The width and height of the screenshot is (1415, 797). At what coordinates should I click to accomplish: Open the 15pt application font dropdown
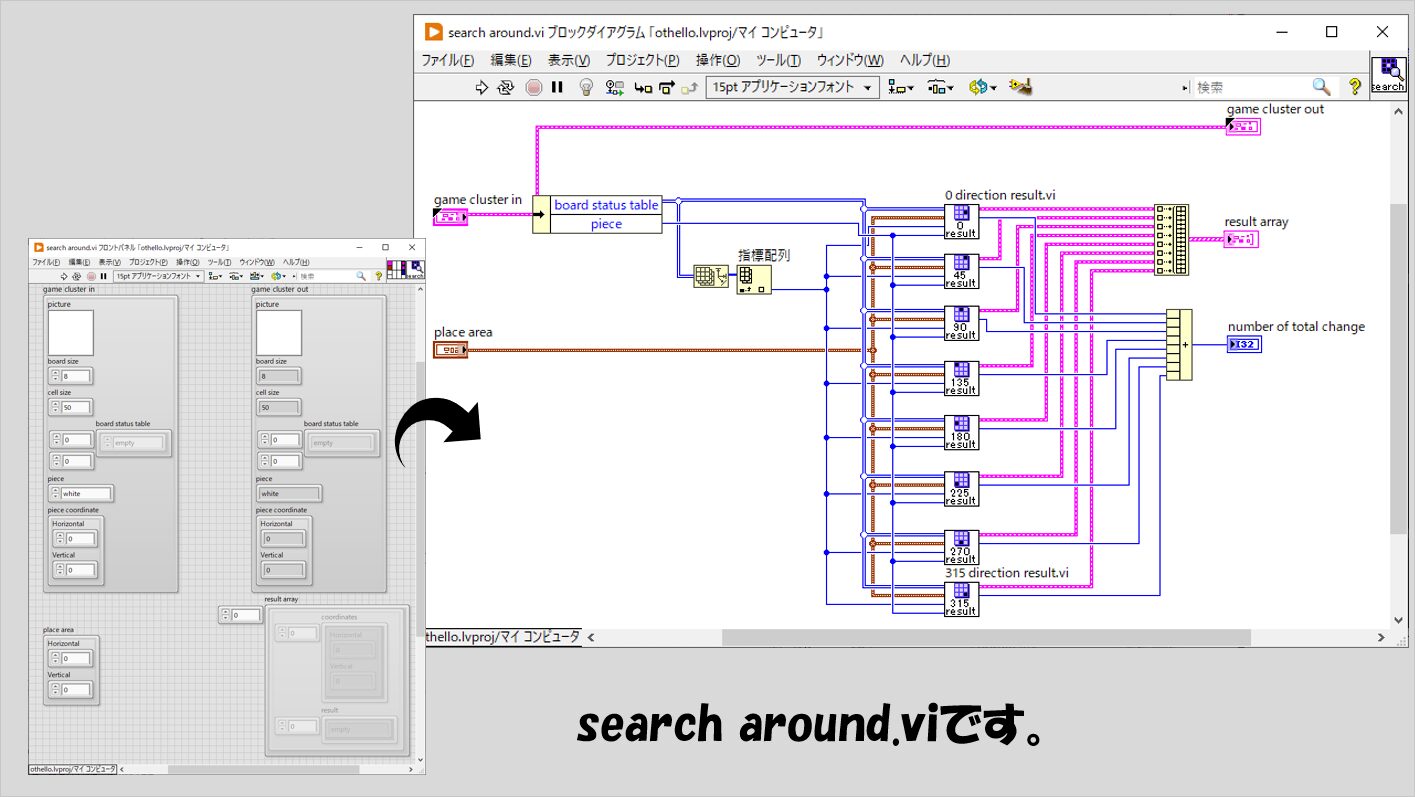pyautogui.click(x=792, y=87)
